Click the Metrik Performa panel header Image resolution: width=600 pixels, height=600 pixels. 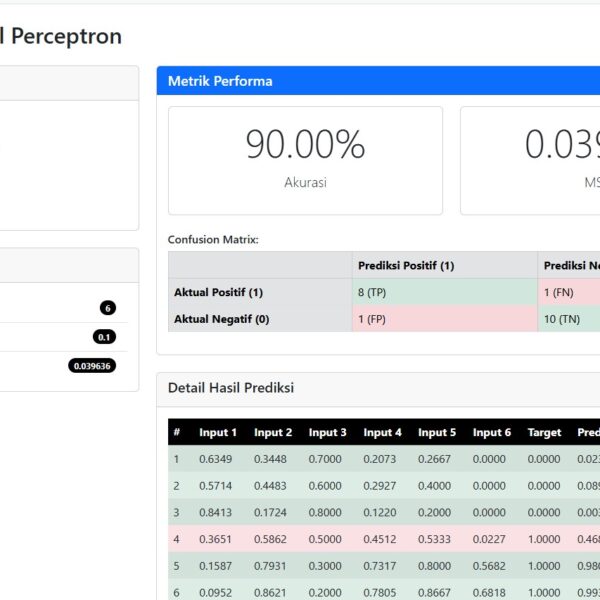click(x=378, y=81)
